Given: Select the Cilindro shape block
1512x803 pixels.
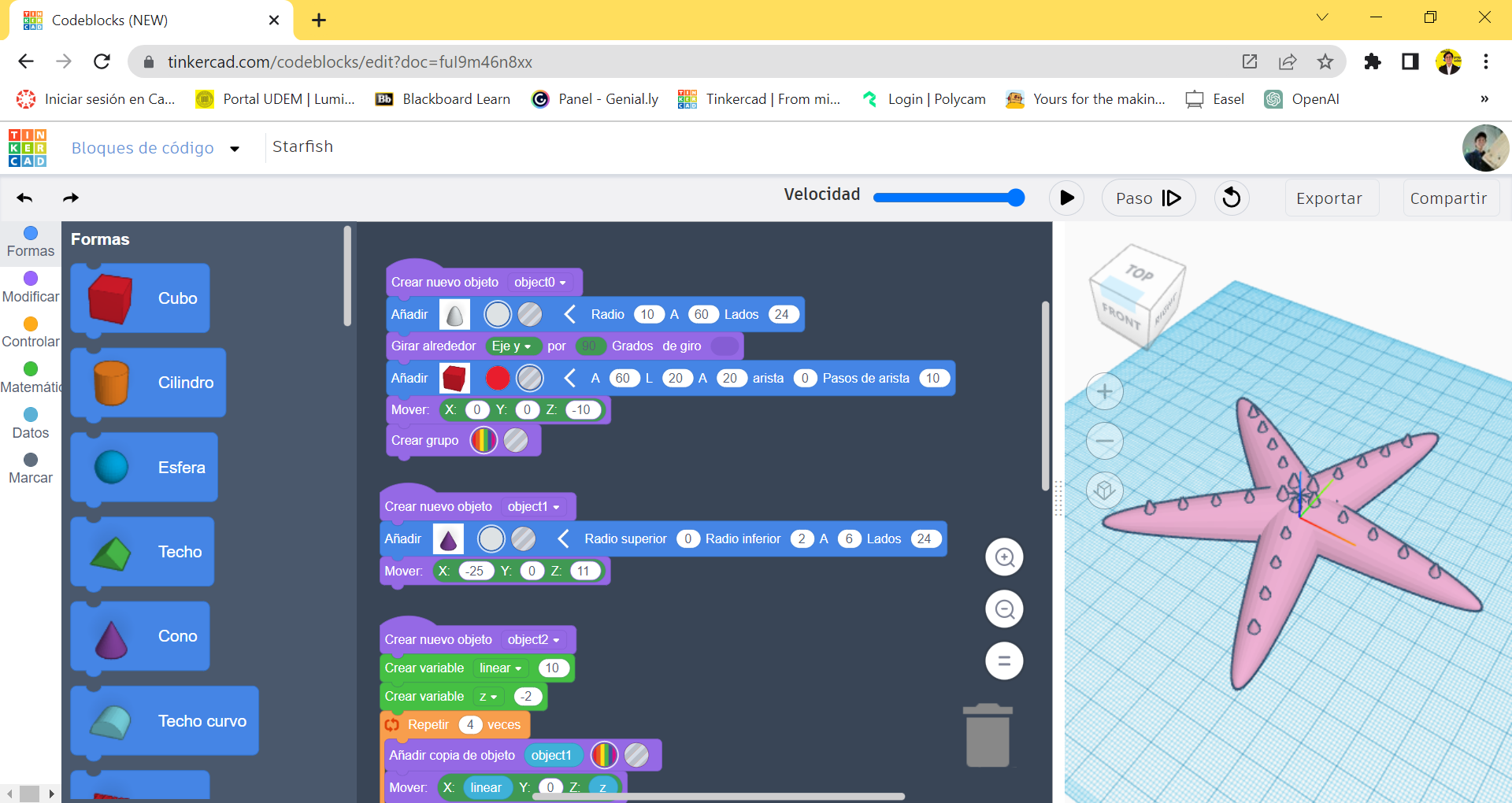Looking at the screenshot, I should 147,383.
